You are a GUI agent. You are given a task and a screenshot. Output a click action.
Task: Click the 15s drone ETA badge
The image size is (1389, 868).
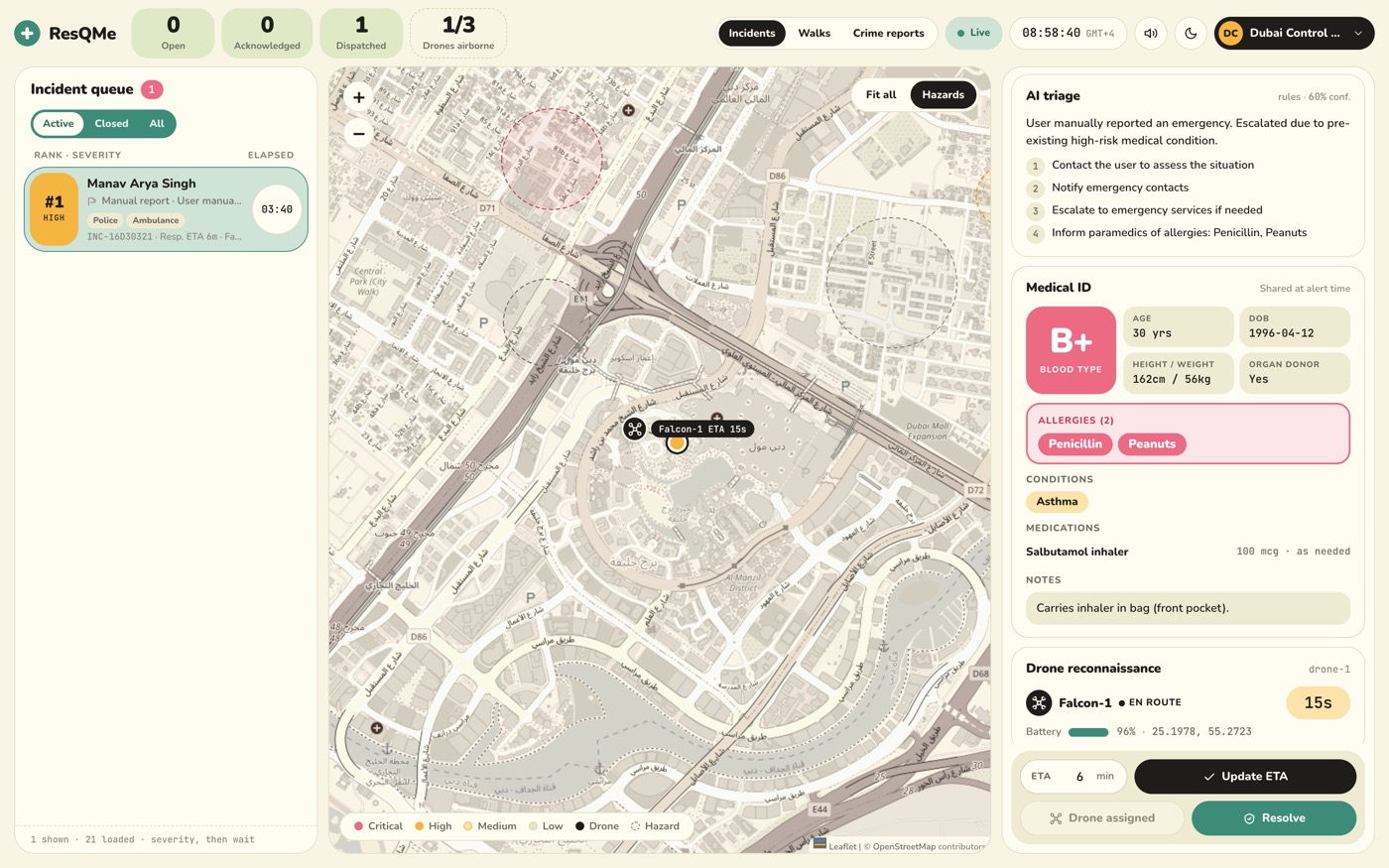(x=1318, y=702)
